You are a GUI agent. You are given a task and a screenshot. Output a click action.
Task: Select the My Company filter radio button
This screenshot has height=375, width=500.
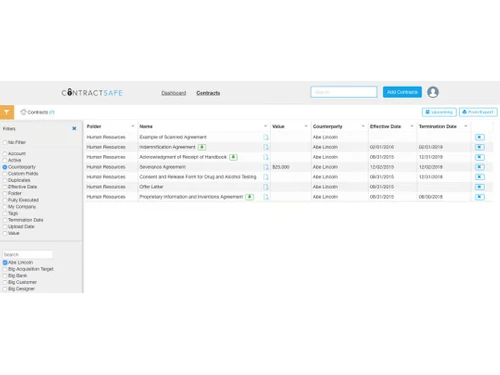click(x=5, y=207)
